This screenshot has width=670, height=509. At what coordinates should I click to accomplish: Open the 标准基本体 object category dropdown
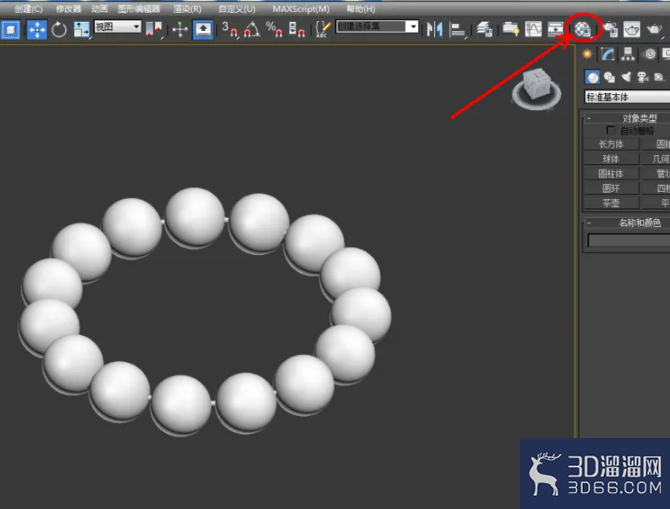pyautogui.click(x=627, y=97)
